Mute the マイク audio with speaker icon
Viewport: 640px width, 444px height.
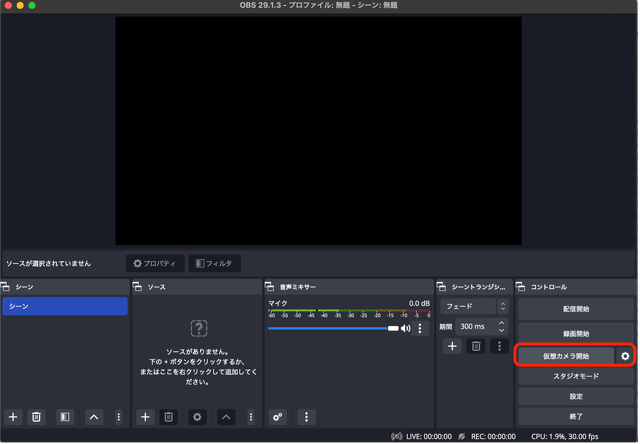405,328
